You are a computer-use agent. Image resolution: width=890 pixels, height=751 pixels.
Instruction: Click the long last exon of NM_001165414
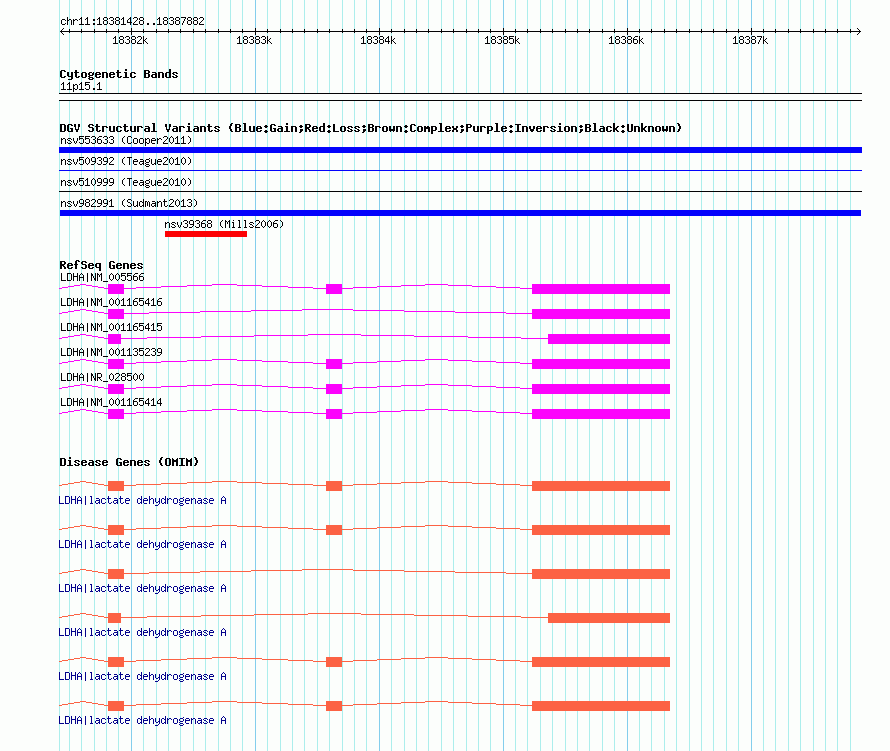tap(601, 414)
